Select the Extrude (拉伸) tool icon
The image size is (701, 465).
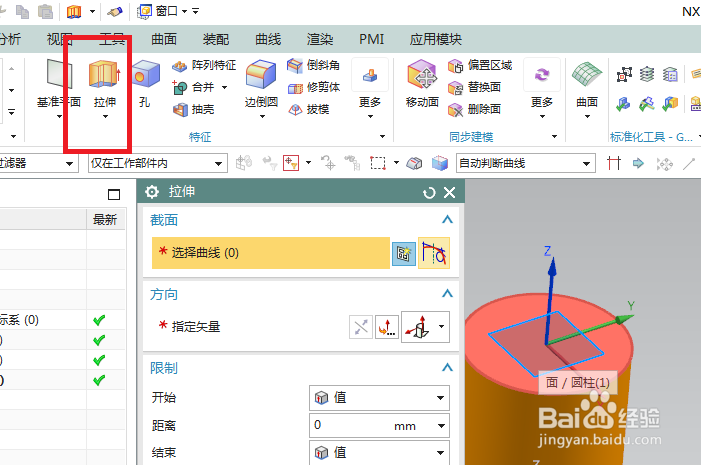(105, 74)
